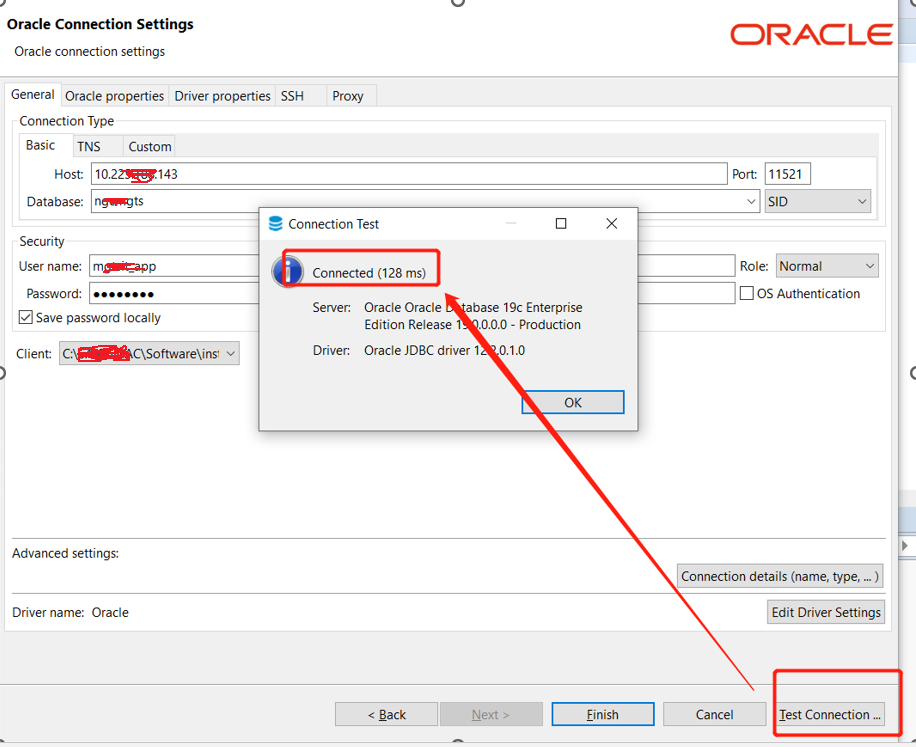The image size is (916, 747).
Task: Open the Role dropdown set to Normal
Action: pos(827,266)
